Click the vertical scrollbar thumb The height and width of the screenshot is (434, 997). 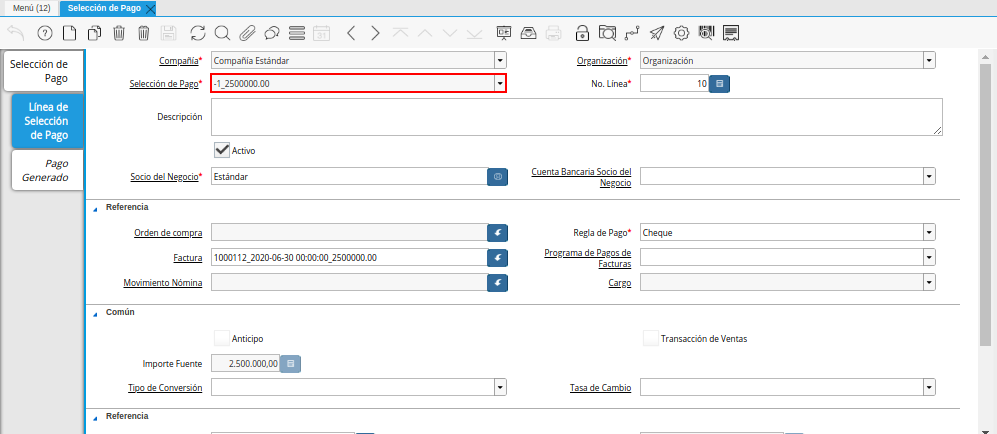tap(985, 205)
